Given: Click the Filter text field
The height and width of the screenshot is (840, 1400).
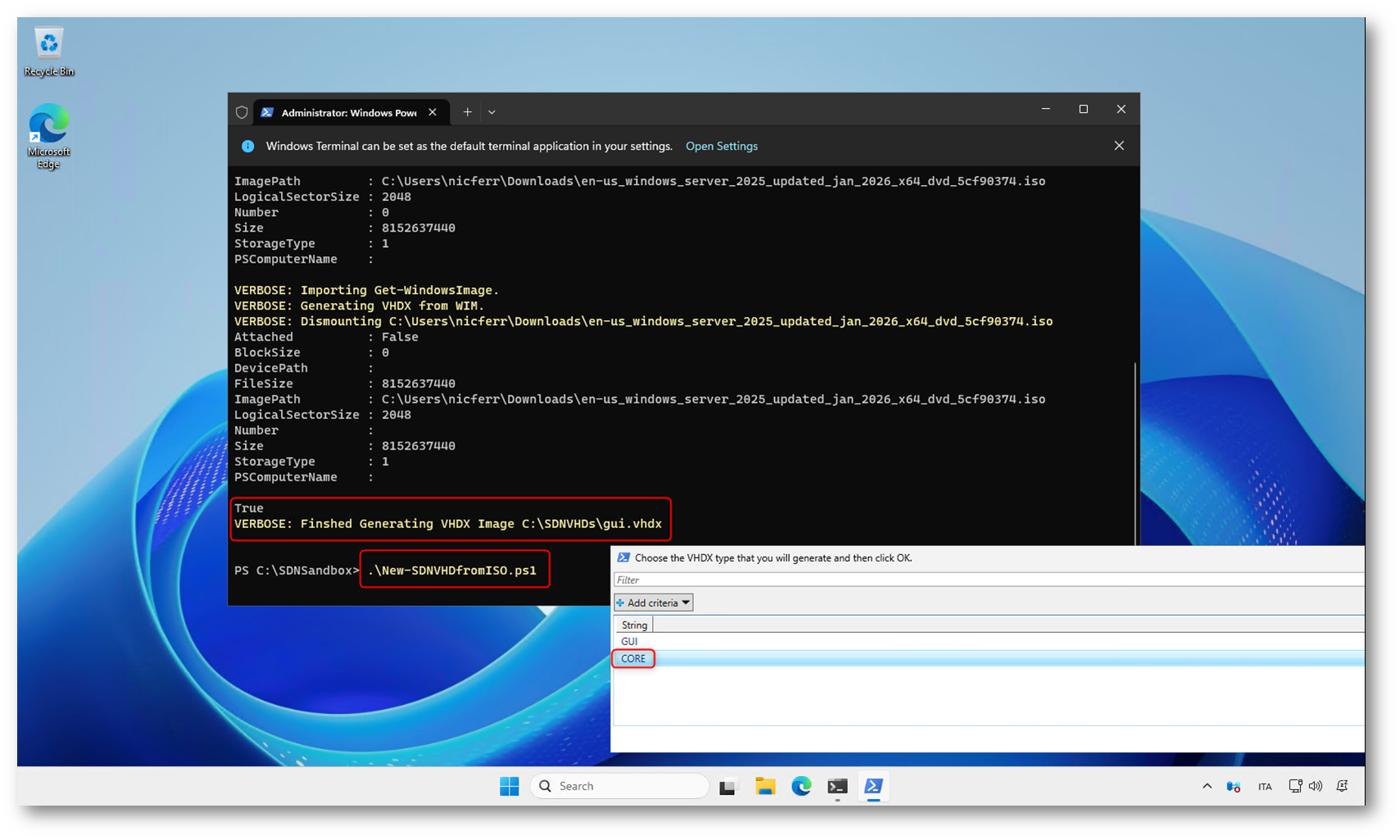Looking at the screenshot, I should [983, 580].
